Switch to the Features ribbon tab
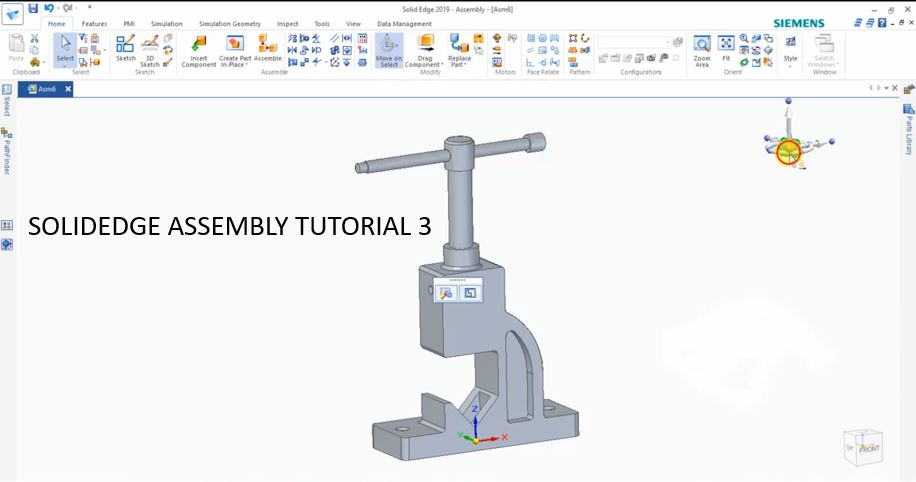Image resolution: width=916 pixels, height=482 pixels. pos(94,24)
